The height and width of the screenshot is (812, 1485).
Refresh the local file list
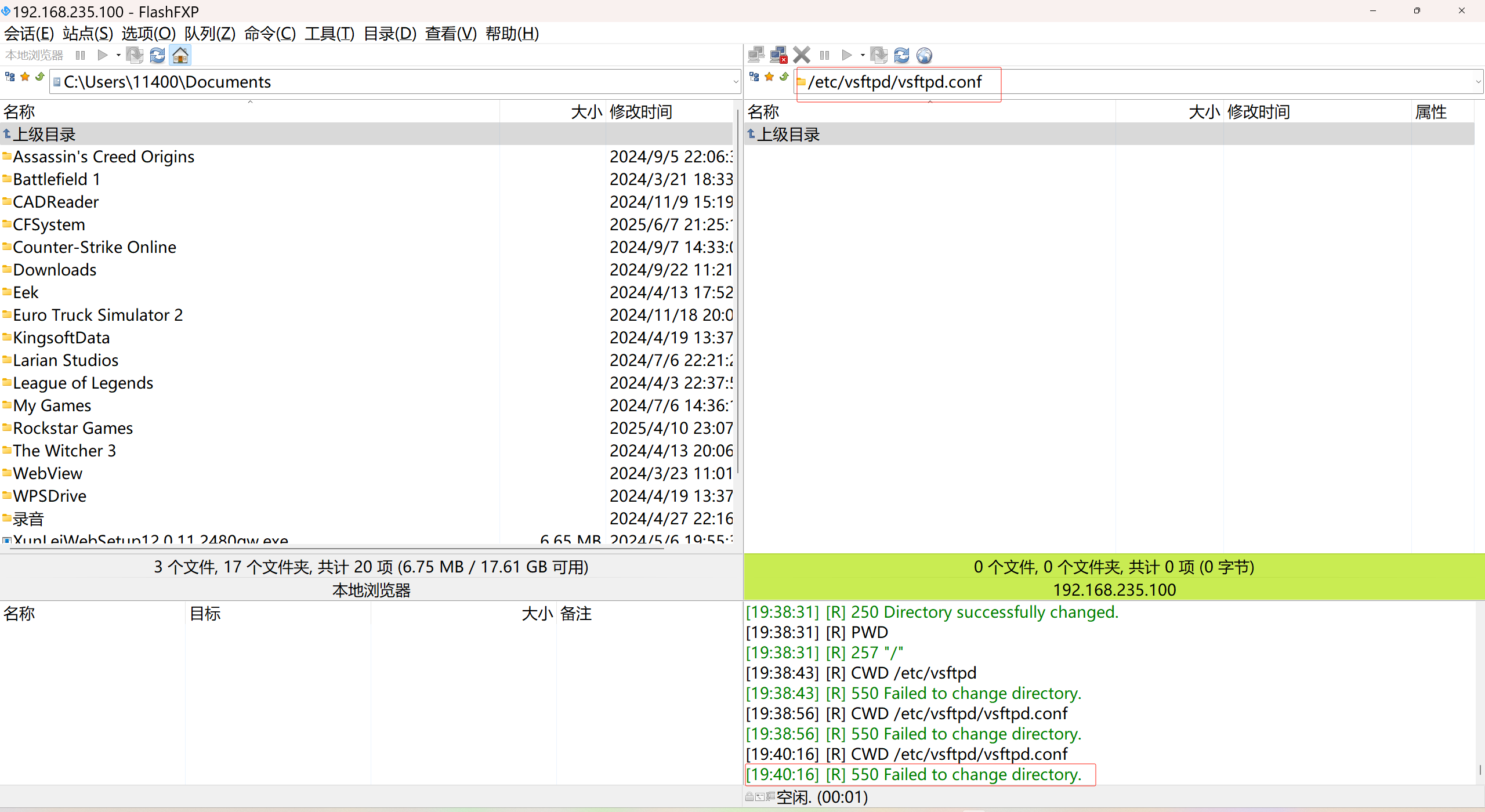pos(157,55)
